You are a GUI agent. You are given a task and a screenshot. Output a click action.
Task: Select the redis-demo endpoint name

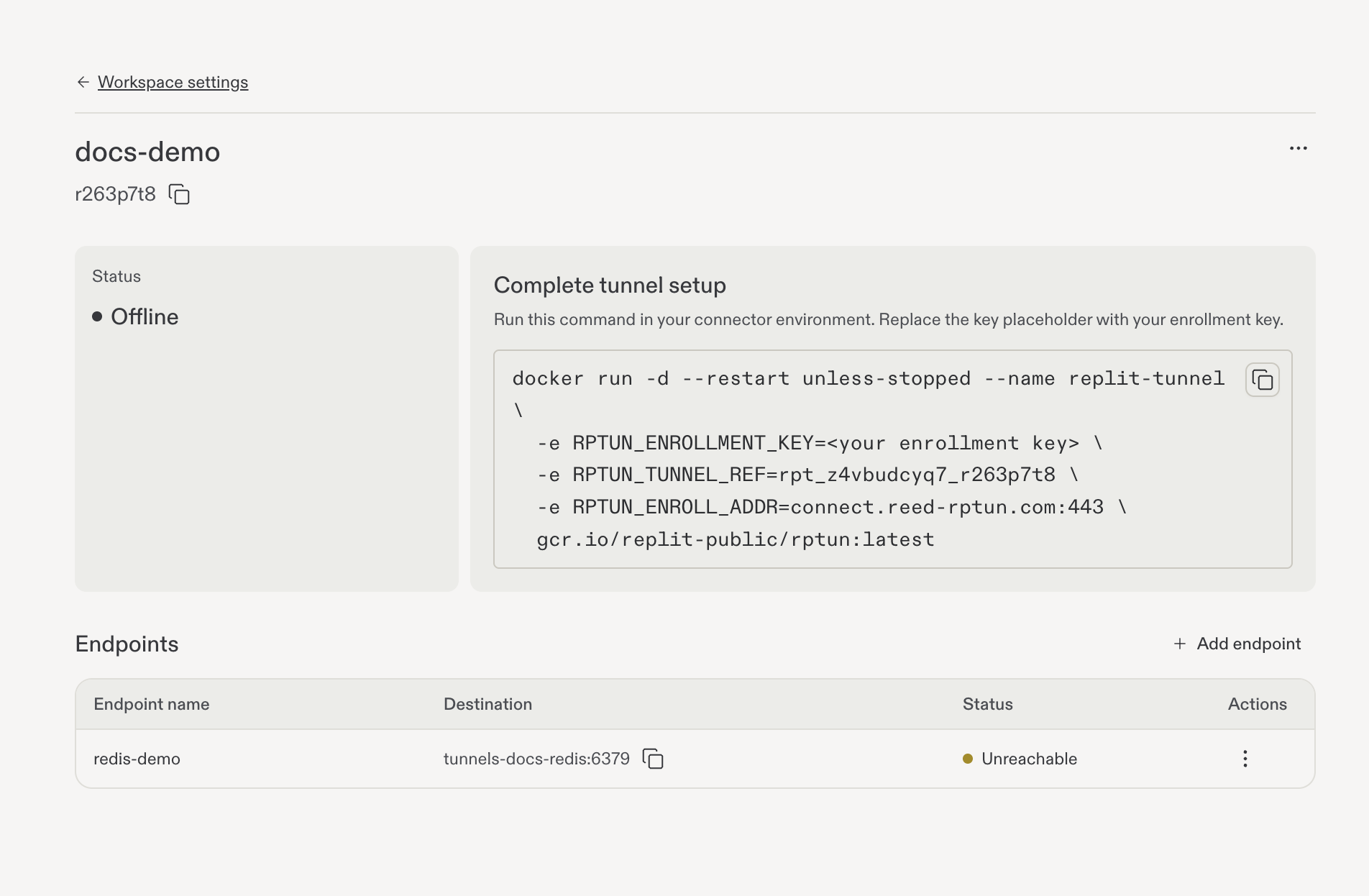click(x=137, y=759)
